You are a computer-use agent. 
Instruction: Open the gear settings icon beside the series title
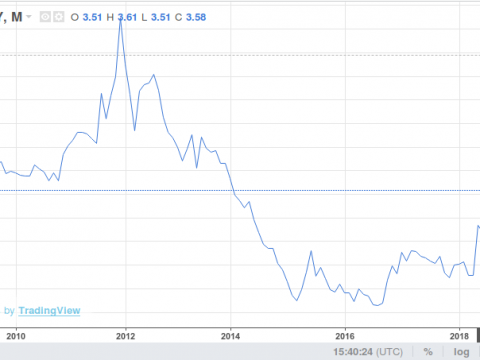click(x=58, y=17)
